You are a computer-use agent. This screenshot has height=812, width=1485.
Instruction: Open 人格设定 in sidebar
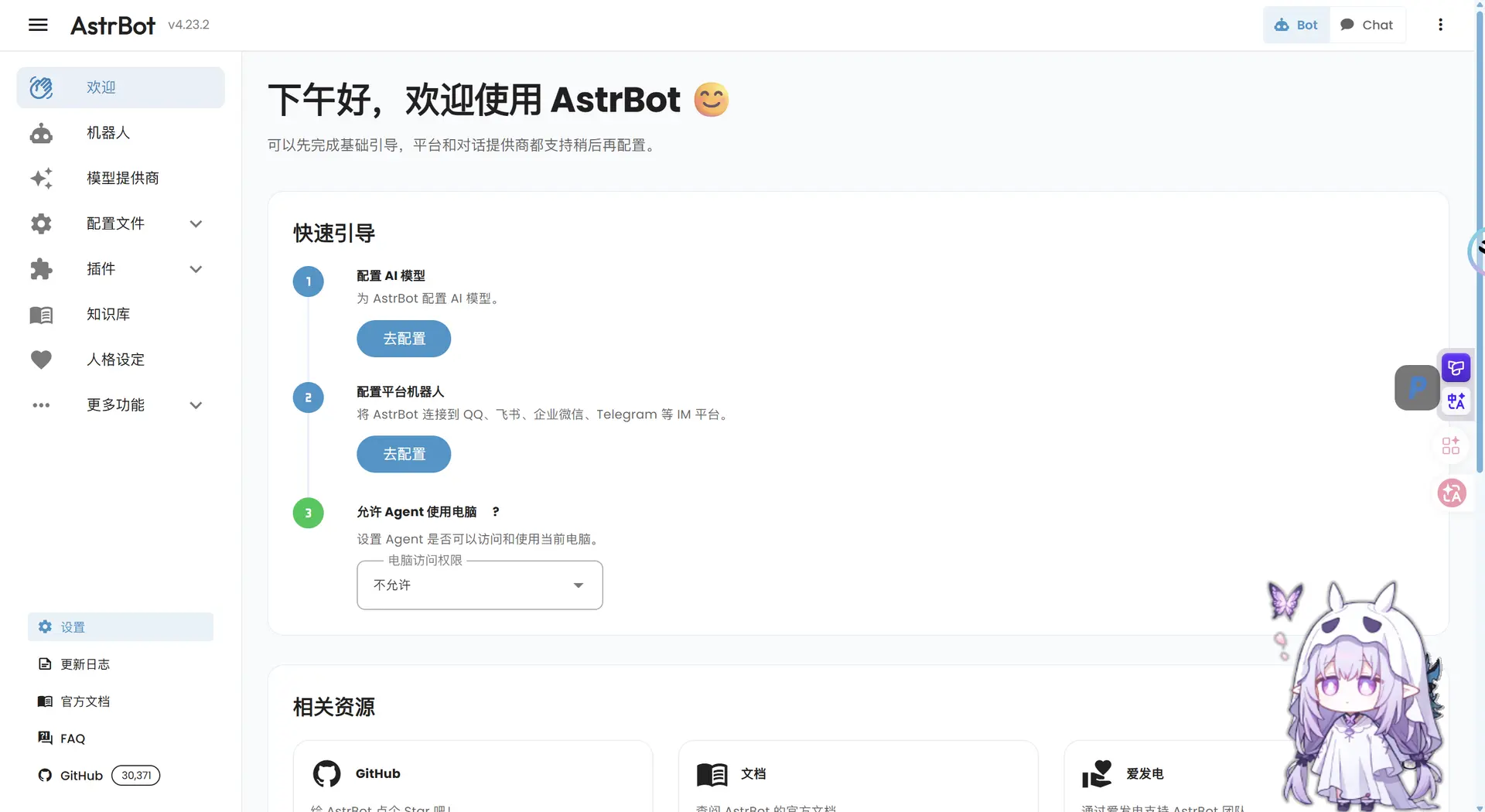click(121, 360)
